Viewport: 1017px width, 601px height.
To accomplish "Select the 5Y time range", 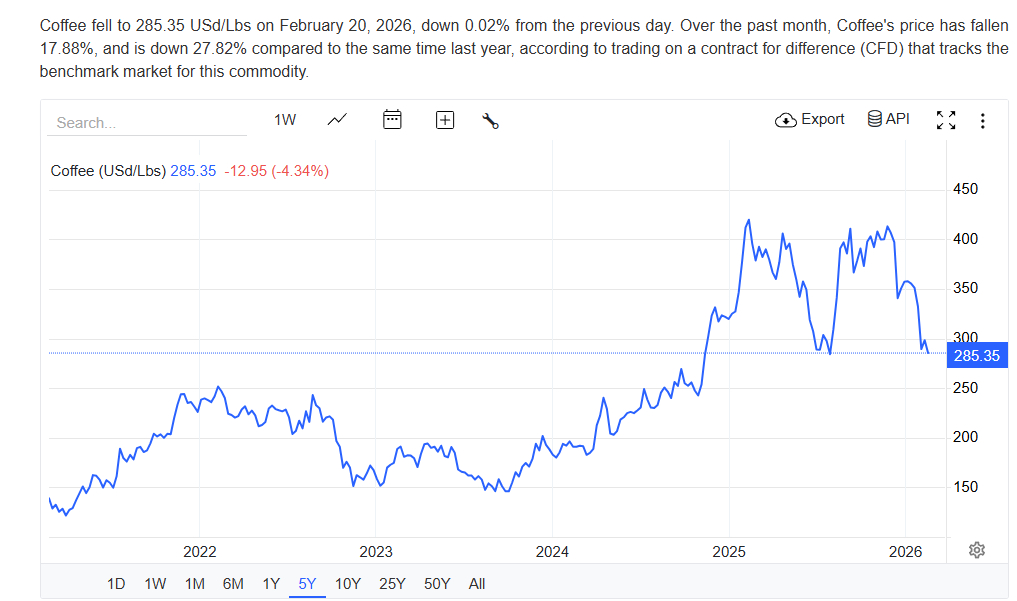I will pos(307,584).
